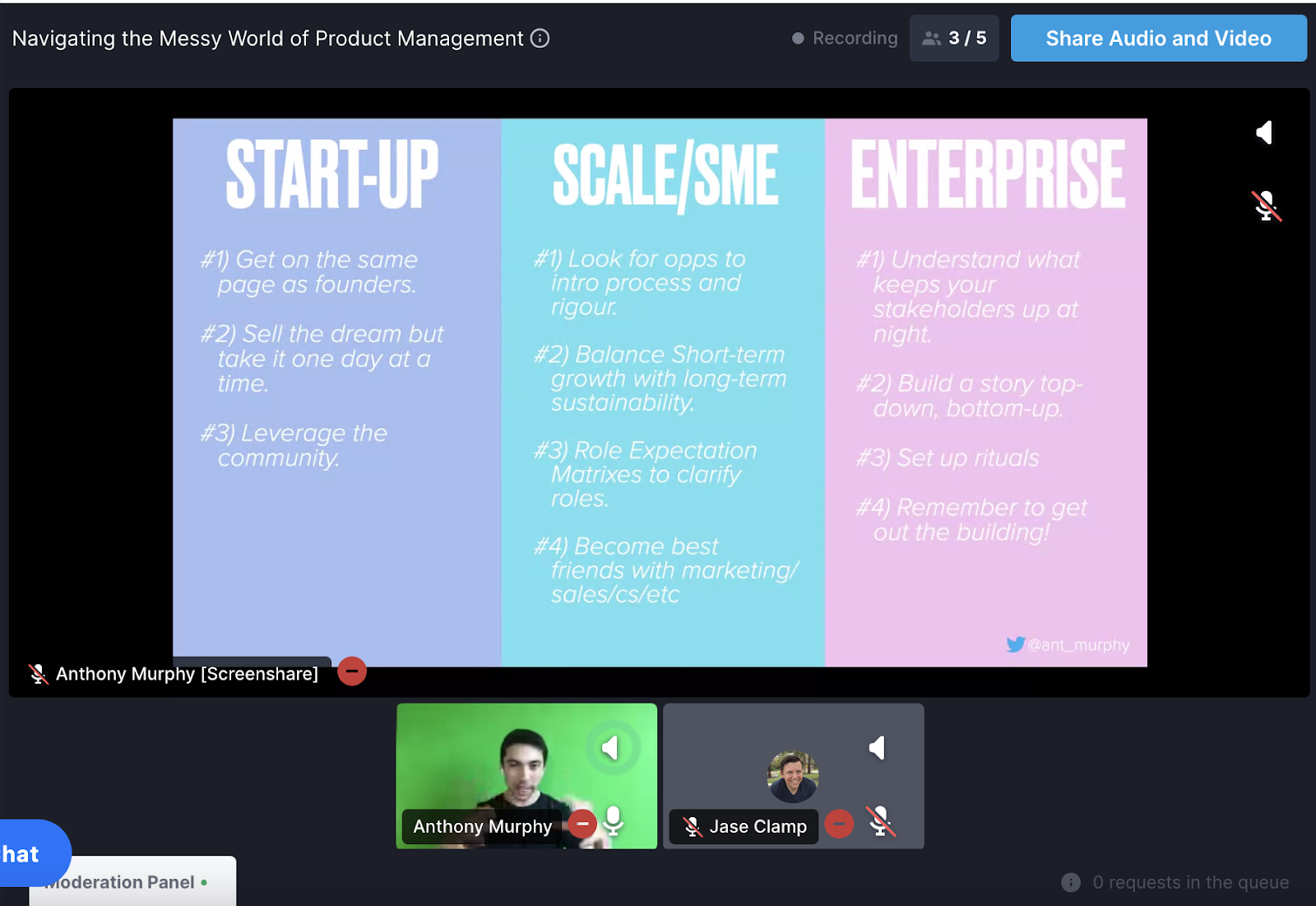The width and height of the screenshot is (1316, 906).
Task: Click muted mic icon in Screenshare name label
Action: (38, 674)
